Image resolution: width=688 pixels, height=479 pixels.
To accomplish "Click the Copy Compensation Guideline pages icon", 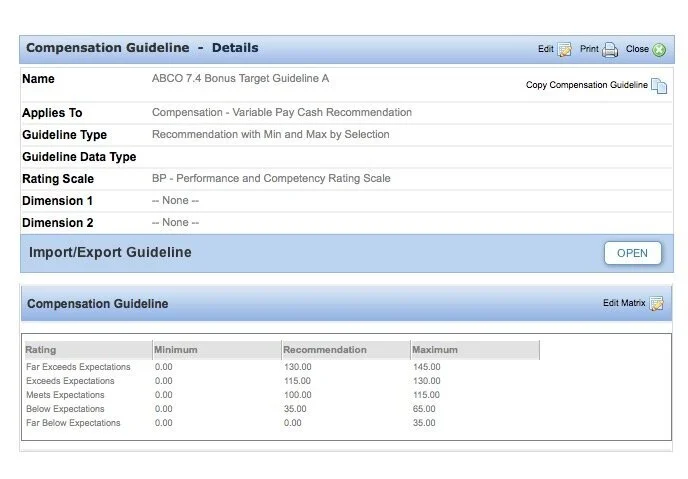I will pos(659,86).
